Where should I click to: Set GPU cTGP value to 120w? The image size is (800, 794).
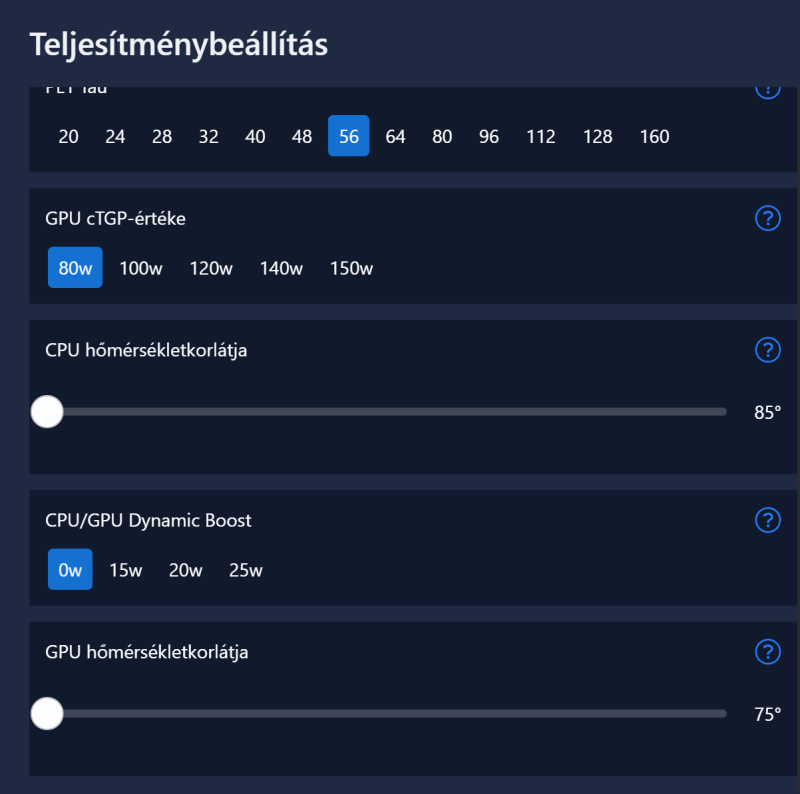[211, 268]
